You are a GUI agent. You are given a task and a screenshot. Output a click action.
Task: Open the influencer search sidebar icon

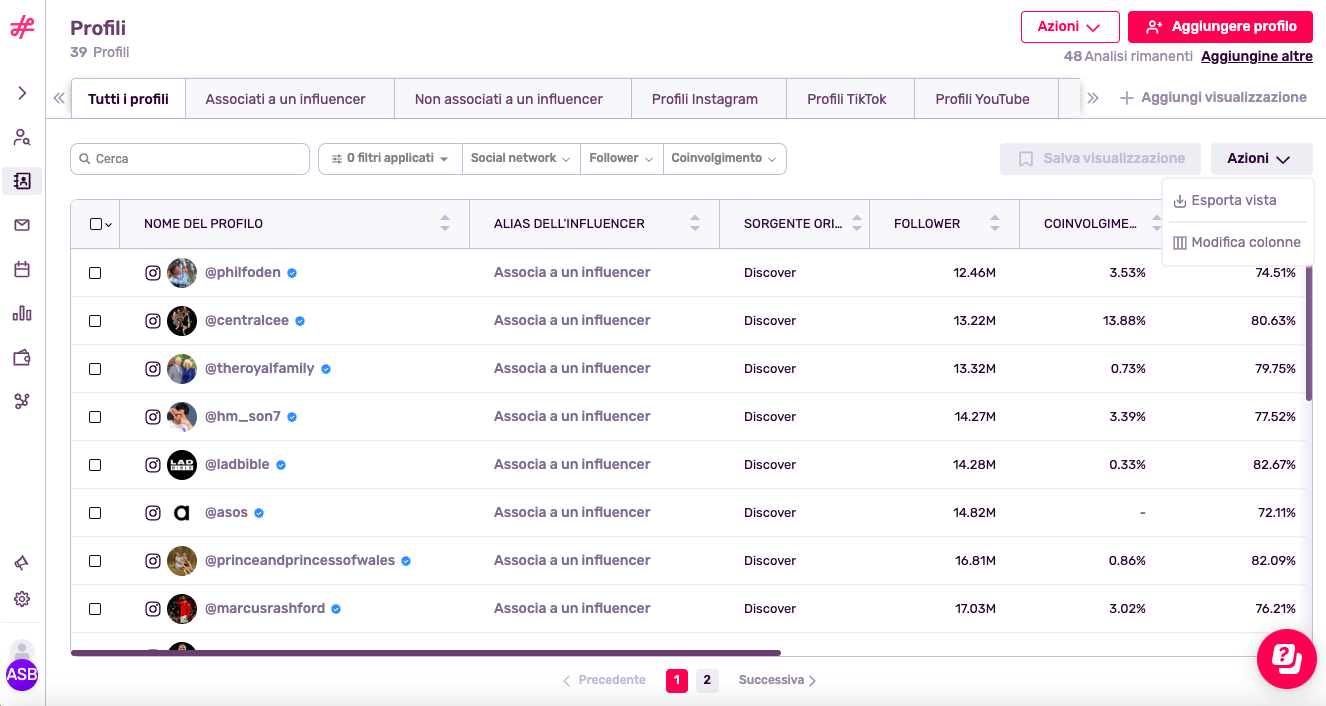(x=22, y=138)
